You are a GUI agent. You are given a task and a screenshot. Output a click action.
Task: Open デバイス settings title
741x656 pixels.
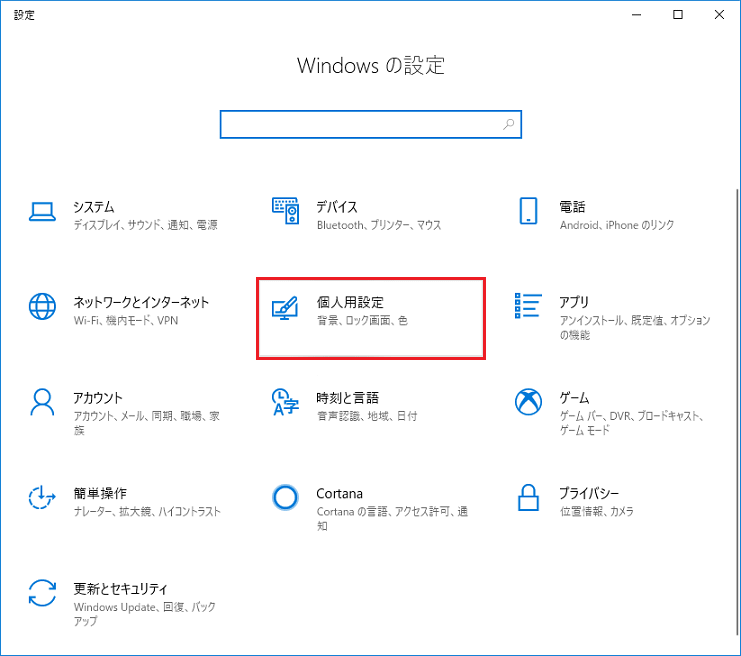pyautogui.click(x=337, y=207)
